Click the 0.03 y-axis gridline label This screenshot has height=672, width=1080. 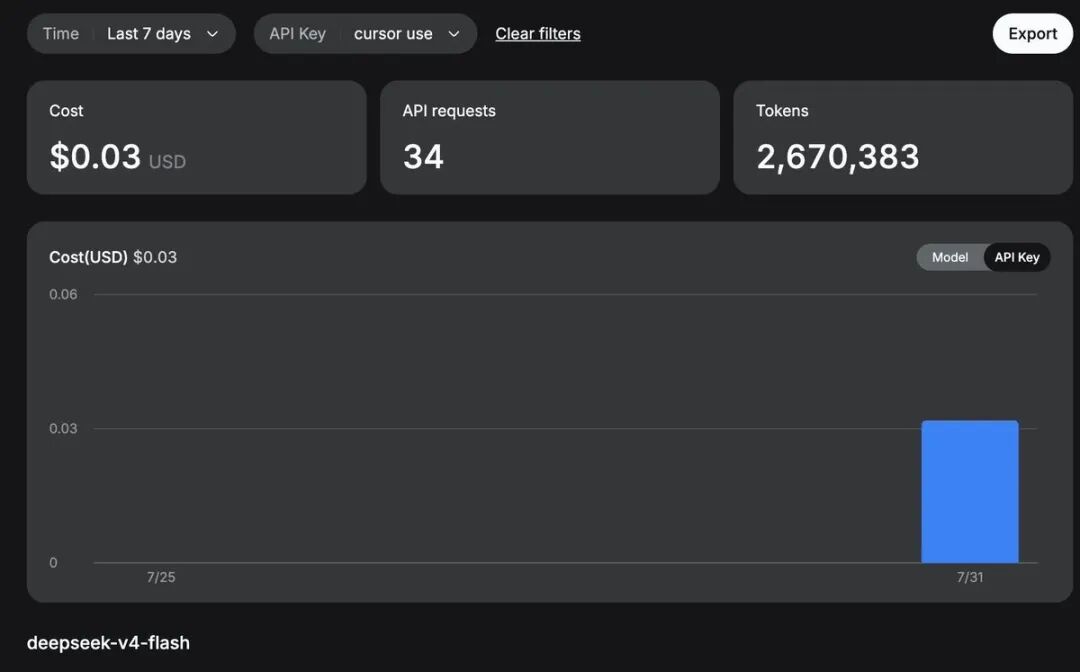pos(63,428)
